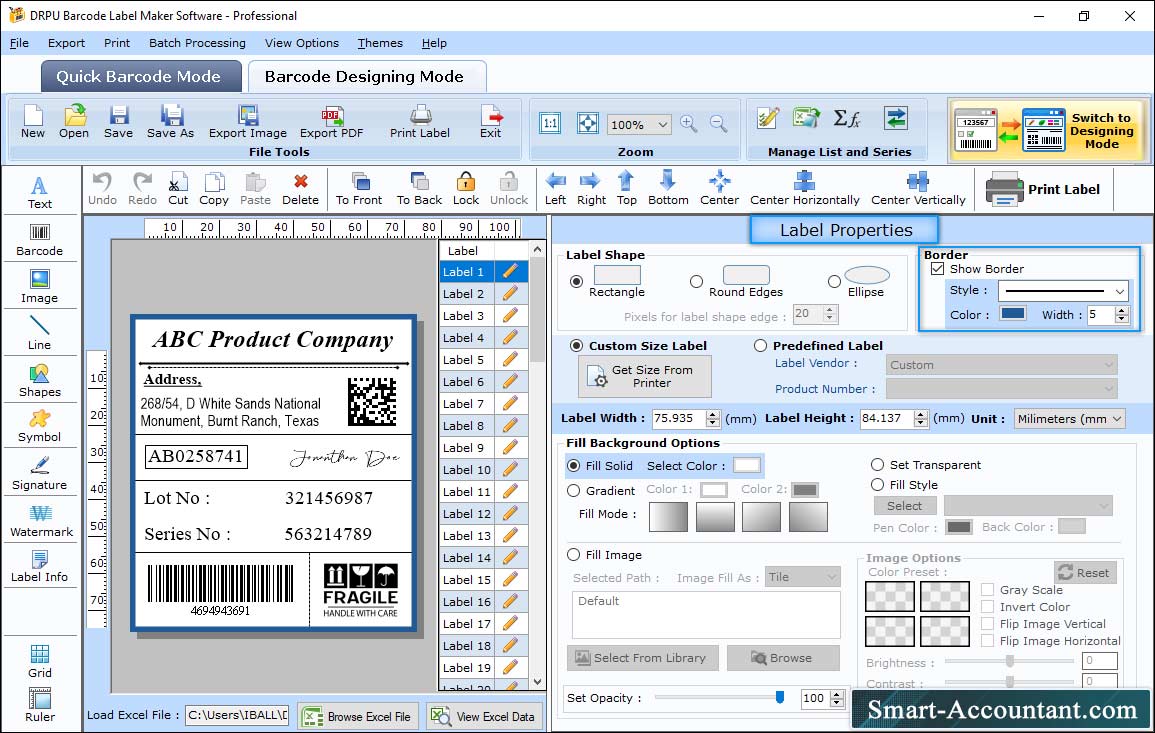Click the border Color swatch
The width and height of the screenshot is (1155, 733).
click(x=1013, y=314)
